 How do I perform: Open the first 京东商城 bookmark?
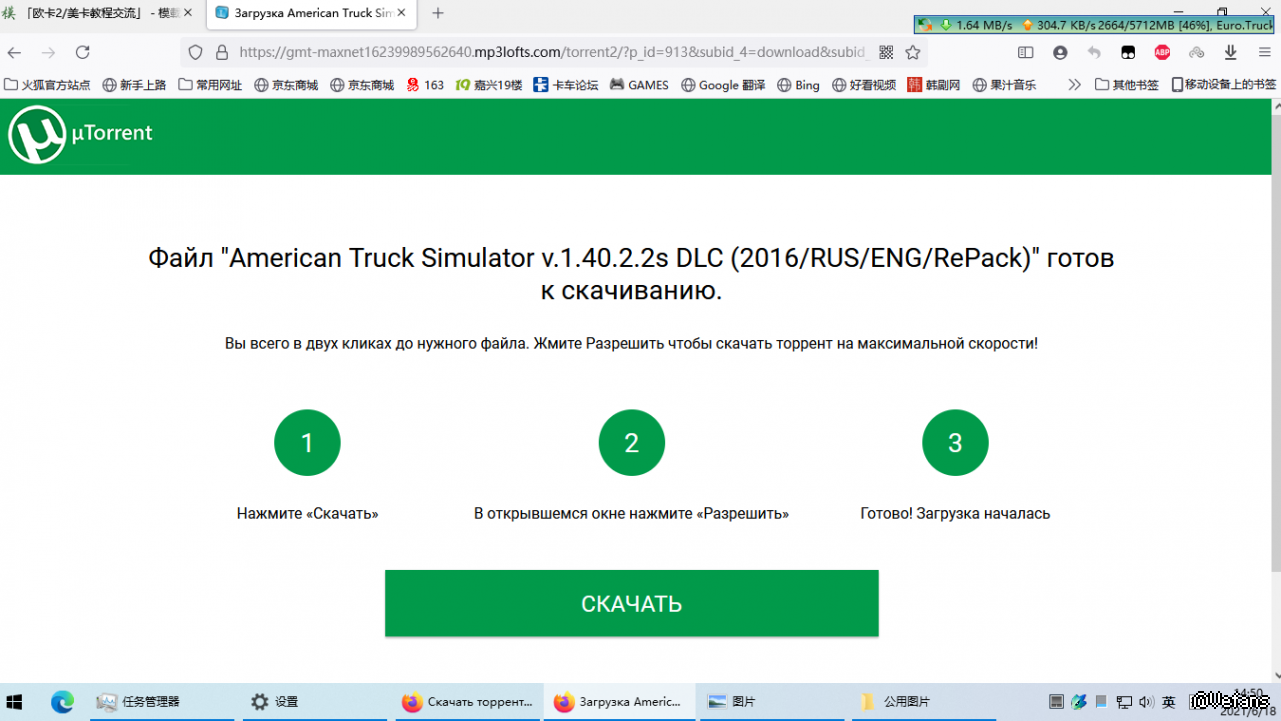pyautogui.click(x=286, y=85)
